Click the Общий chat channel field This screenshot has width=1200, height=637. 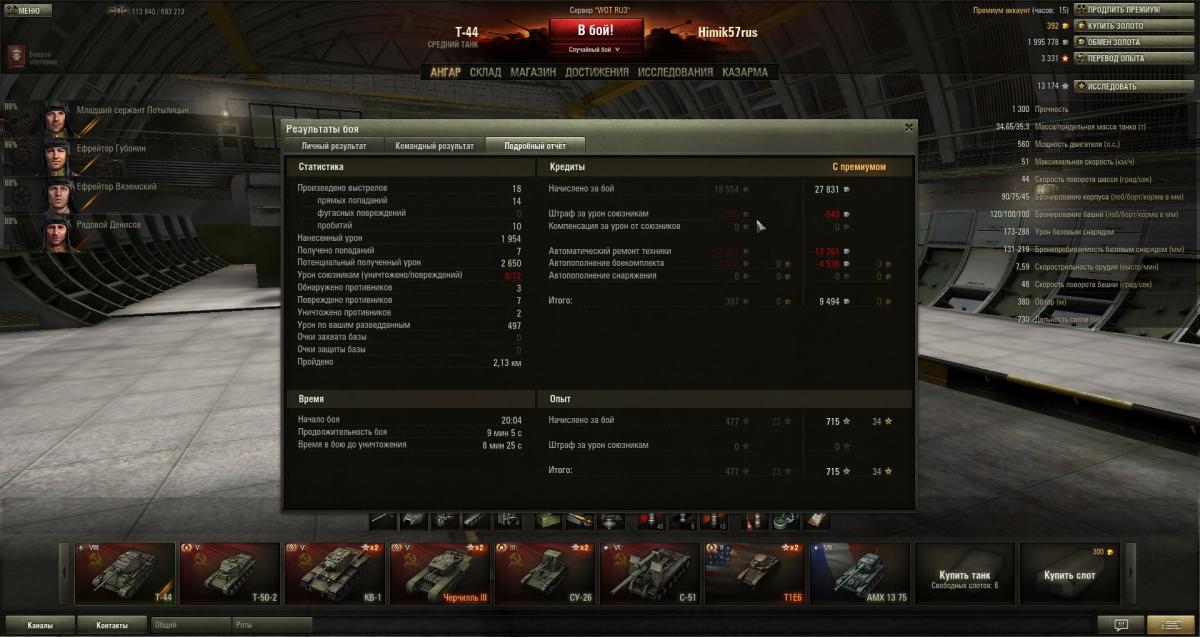(x=190, y=624)
